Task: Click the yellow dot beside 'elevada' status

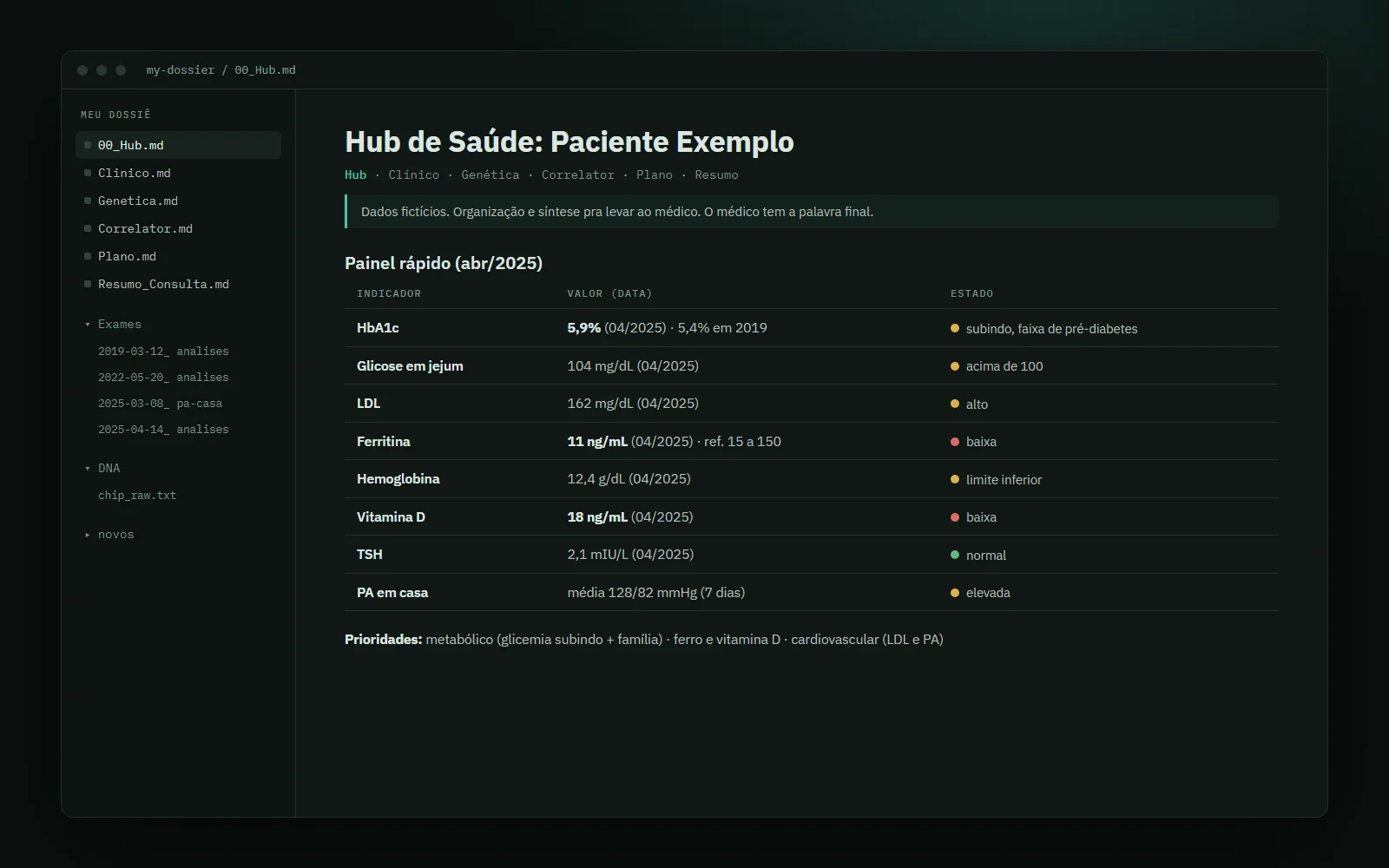Action: pyautogui.click(x=955, y=593)
